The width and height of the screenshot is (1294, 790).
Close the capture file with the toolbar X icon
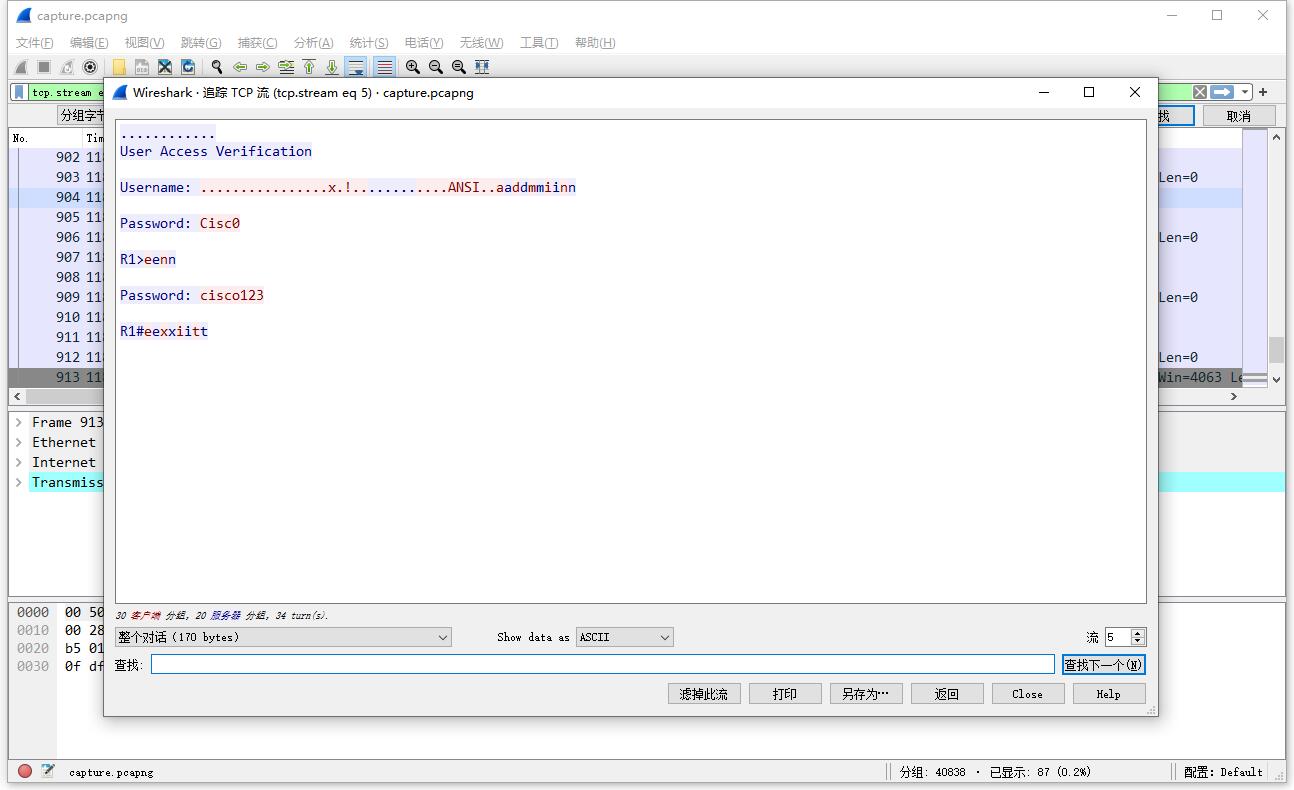point(165,67)
